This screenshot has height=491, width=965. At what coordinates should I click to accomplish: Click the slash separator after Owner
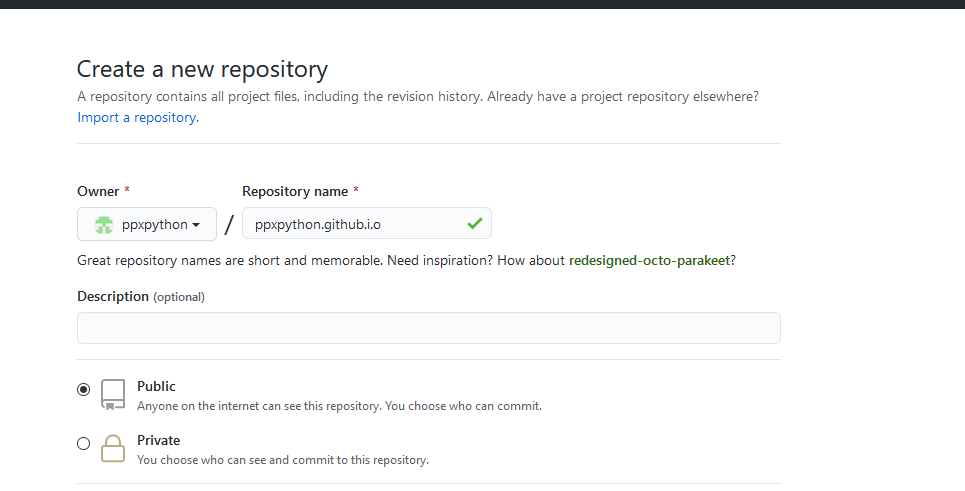[x=229, y=225]
